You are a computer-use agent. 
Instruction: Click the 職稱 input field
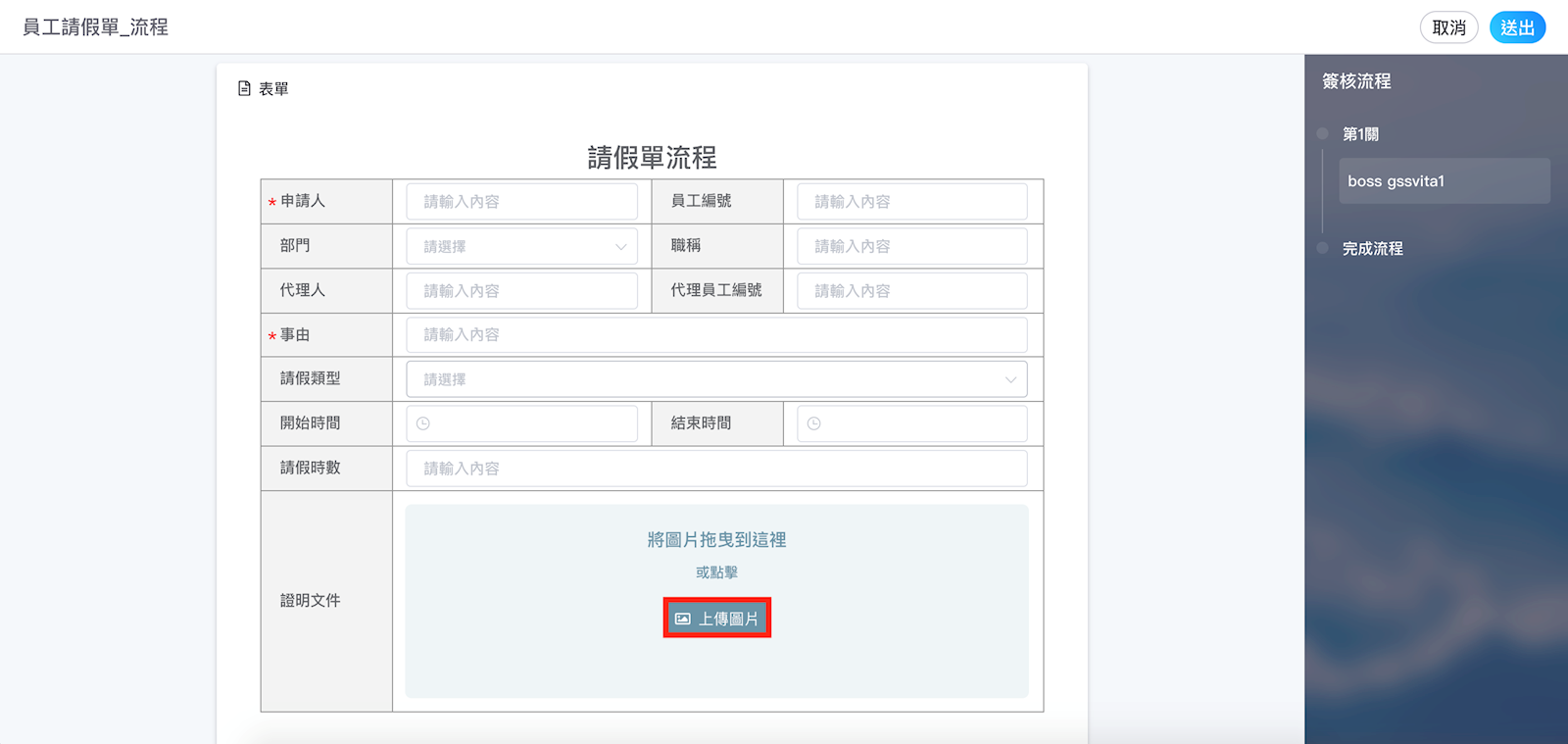click(911, 247)
